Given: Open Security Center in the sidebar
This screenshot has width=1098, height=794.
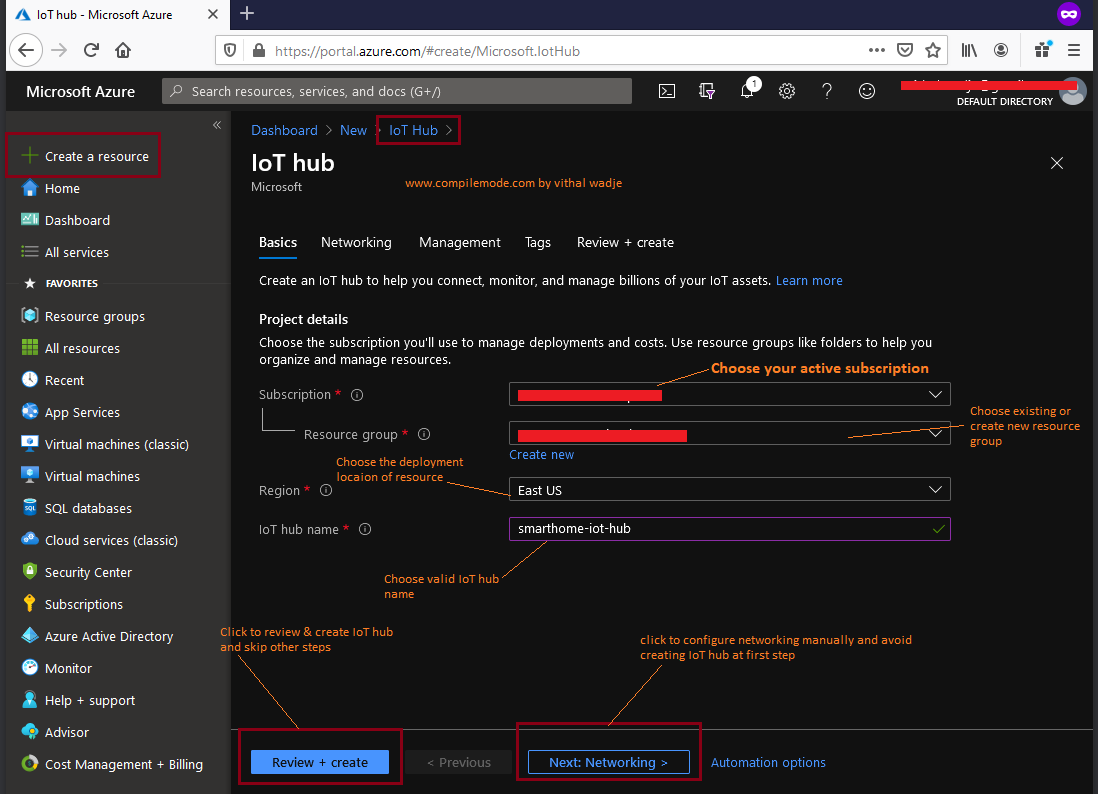Looking at the screenshot, I should [90, 571].
